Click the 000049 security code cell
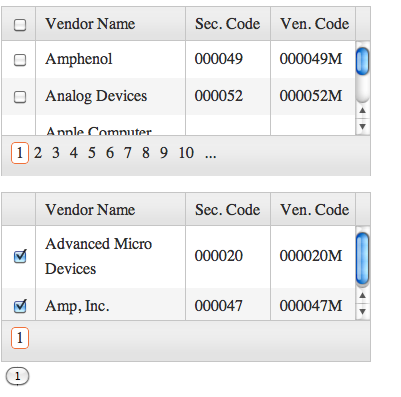Image resolution: width=401 pixels, height=397 pixels. (x=228, y=59)
